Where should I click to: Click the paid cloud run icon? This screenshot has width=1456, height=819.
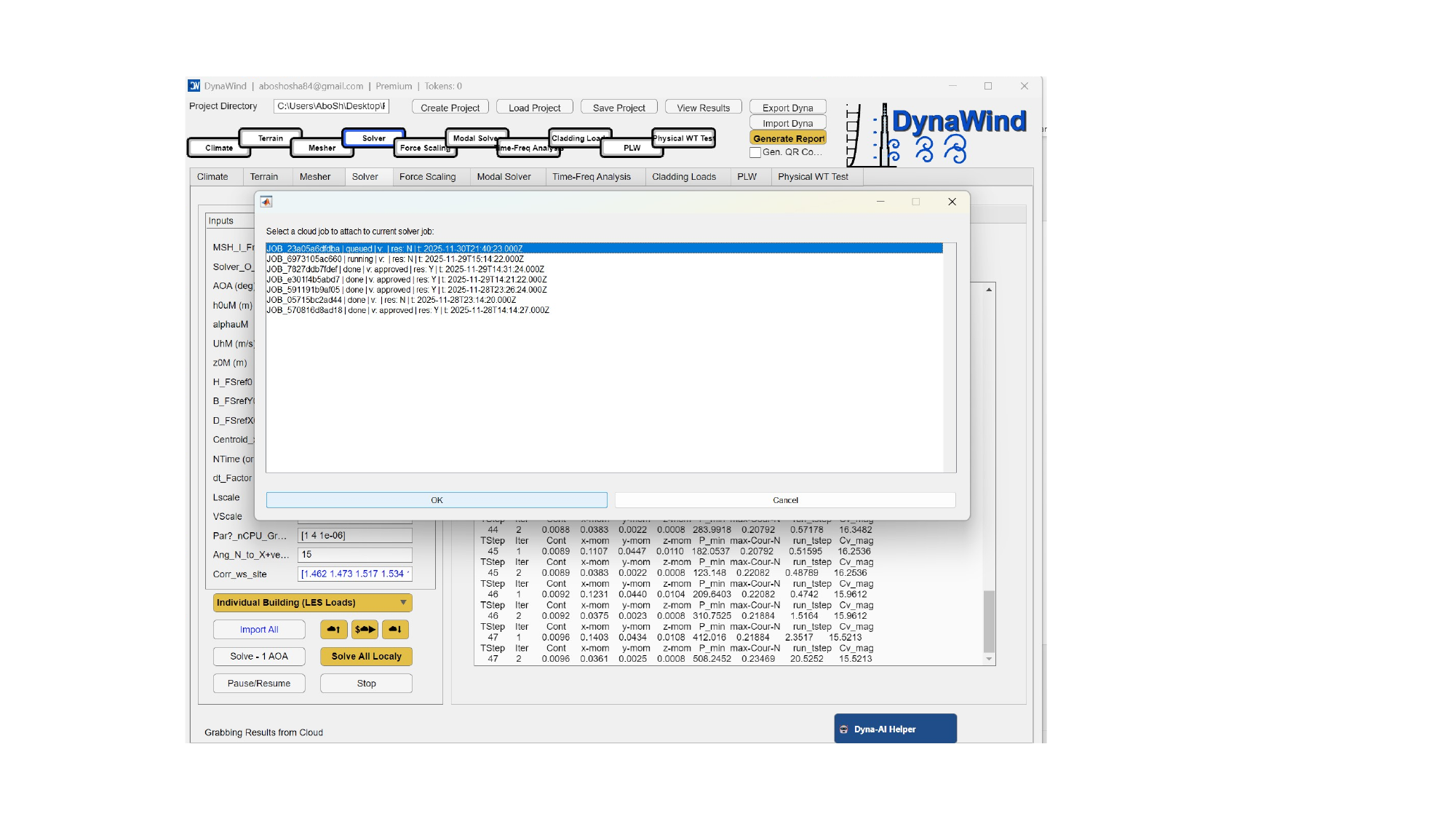pyautogui.click(x=365, y=630)
